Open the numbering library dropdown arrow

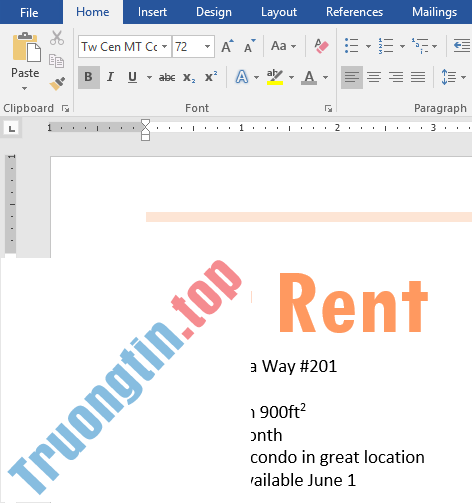(x=402, y=46)
